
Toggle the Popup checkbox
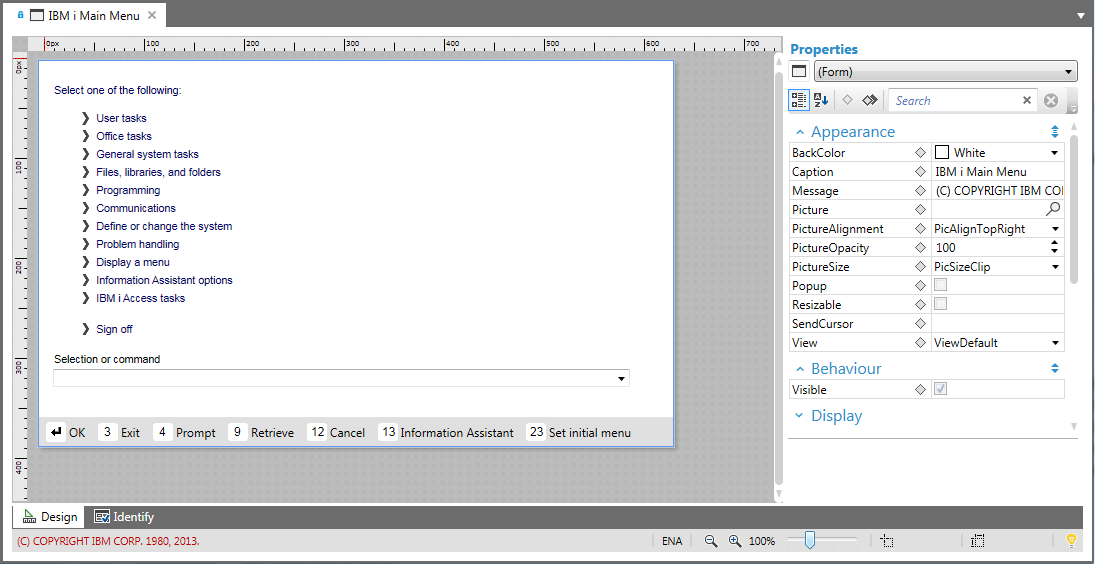point(941,285)
